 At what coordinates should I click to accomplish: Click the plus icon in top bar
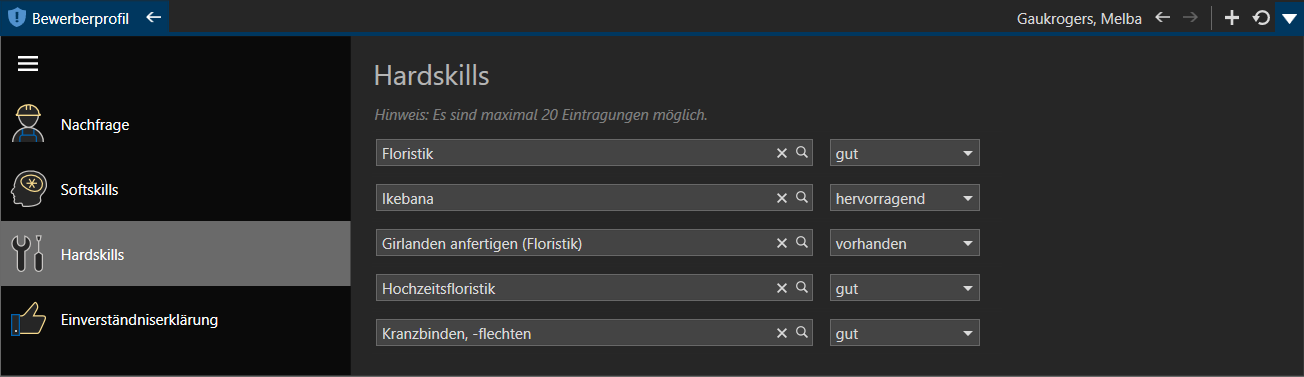coord(1232,17)
